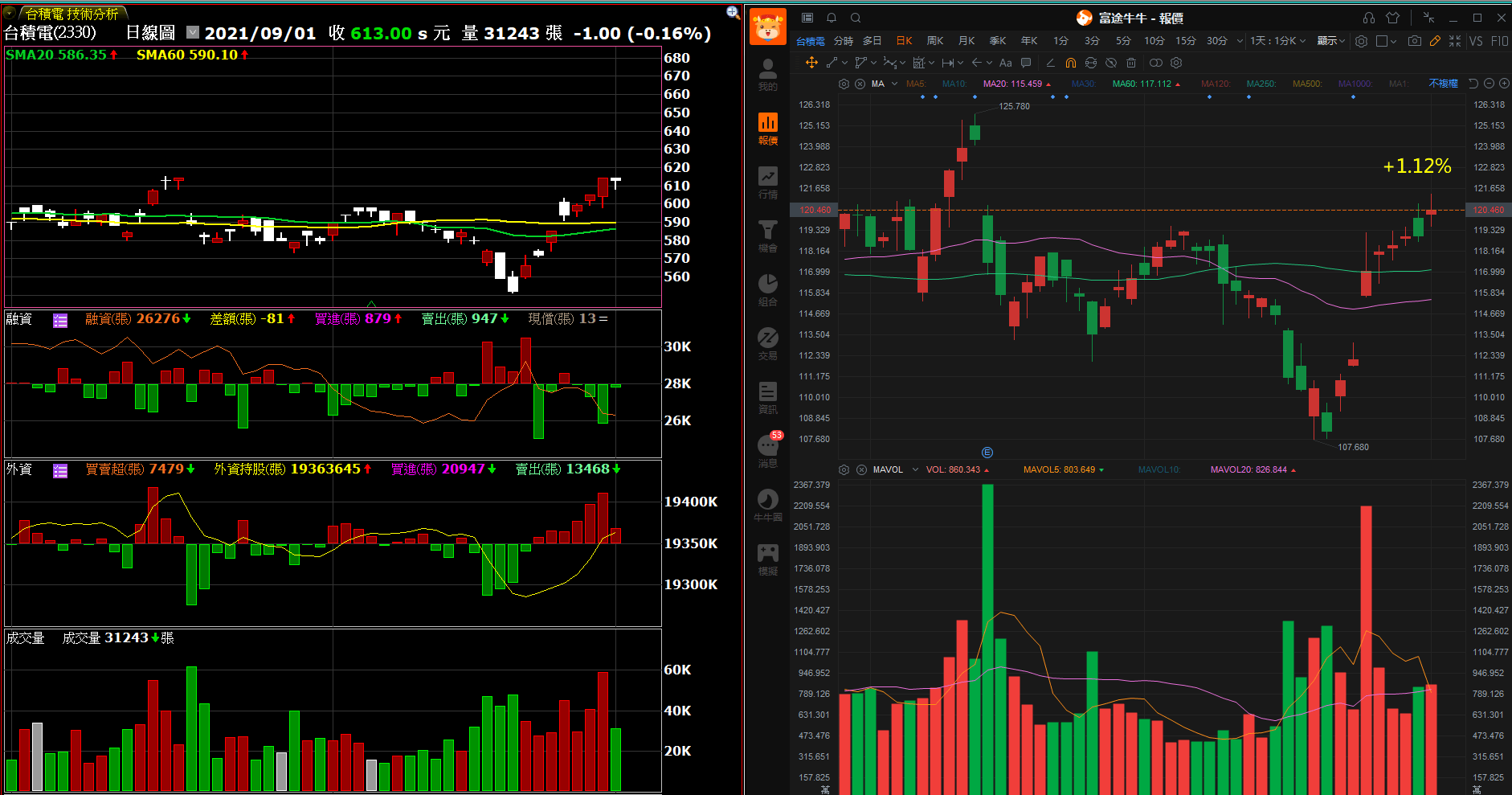Image resolution: width=1512 pixels, height=795 pixels.
Task: Click the F10 company info icon
Action: (x=1499, y=41)
